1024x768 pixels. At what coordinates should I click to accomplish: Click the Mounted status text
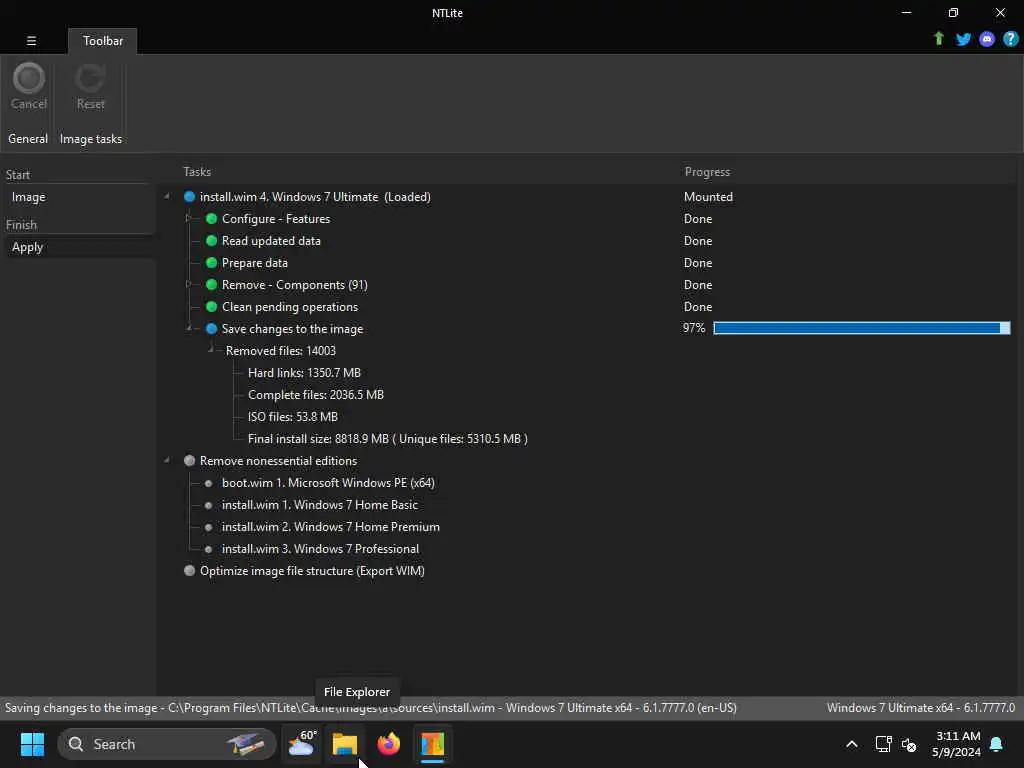(708, 197)
